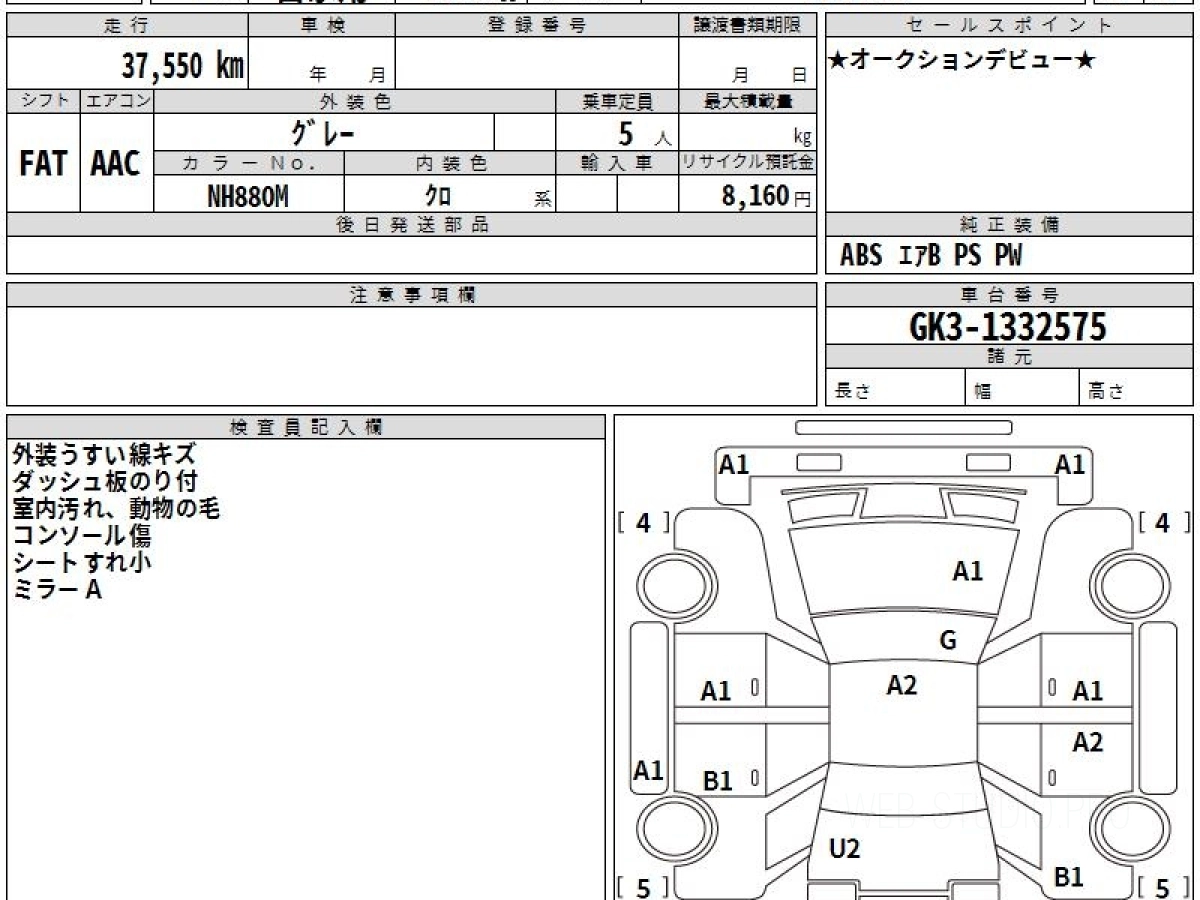Click the A1 mark on left front door
The height and width of the screenshot is (900, 1200).
716,691
